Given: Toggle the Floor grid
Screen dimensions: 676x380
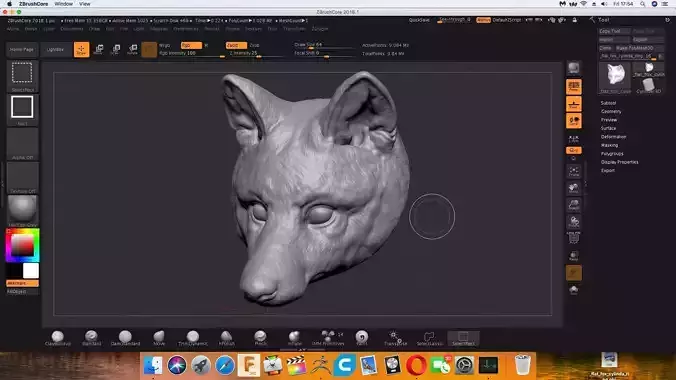Looking at the screenshot, I should pos(574,104).
